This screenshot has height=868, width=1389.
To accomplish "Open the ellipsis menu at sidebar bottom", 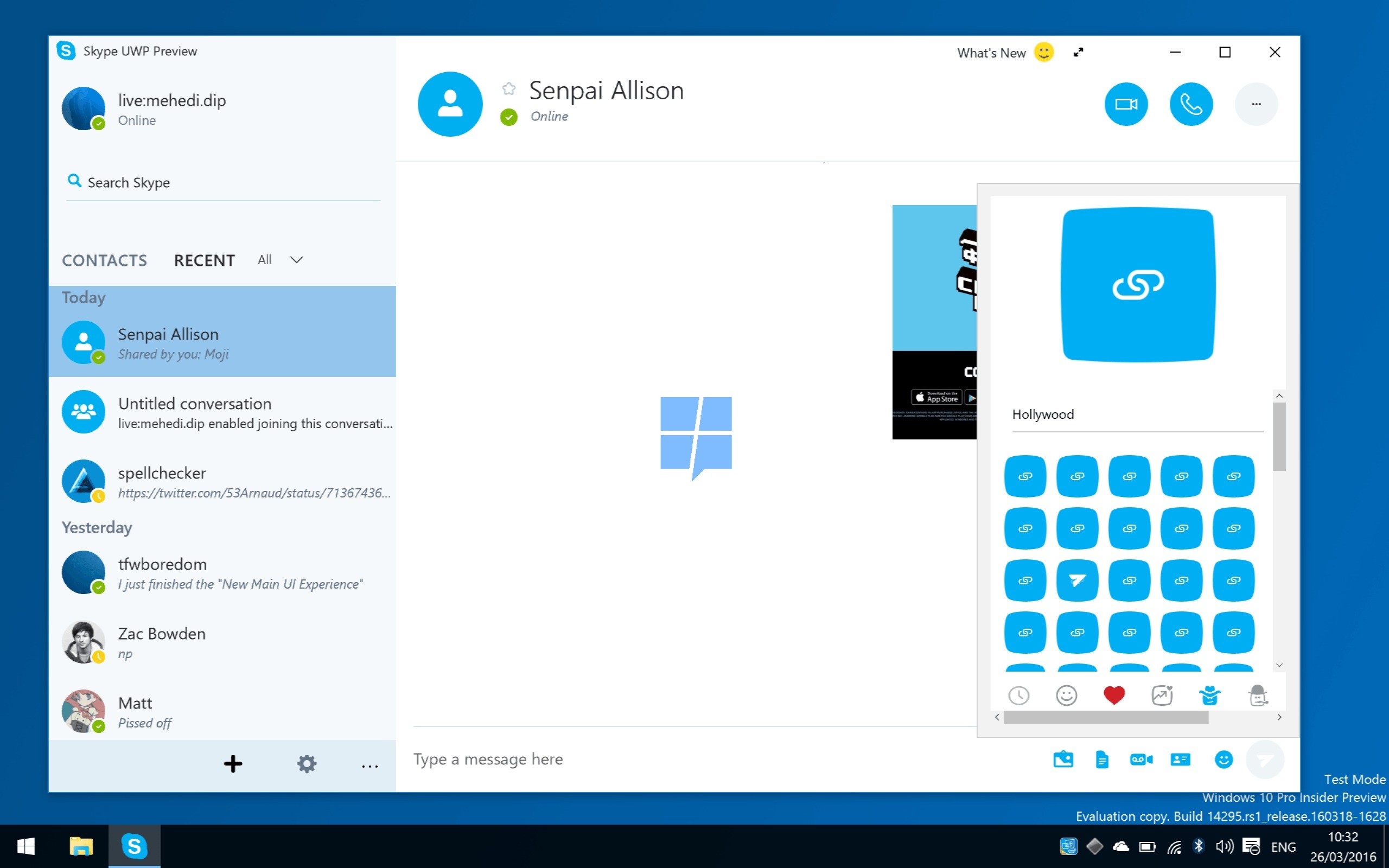I will [369, 765].
